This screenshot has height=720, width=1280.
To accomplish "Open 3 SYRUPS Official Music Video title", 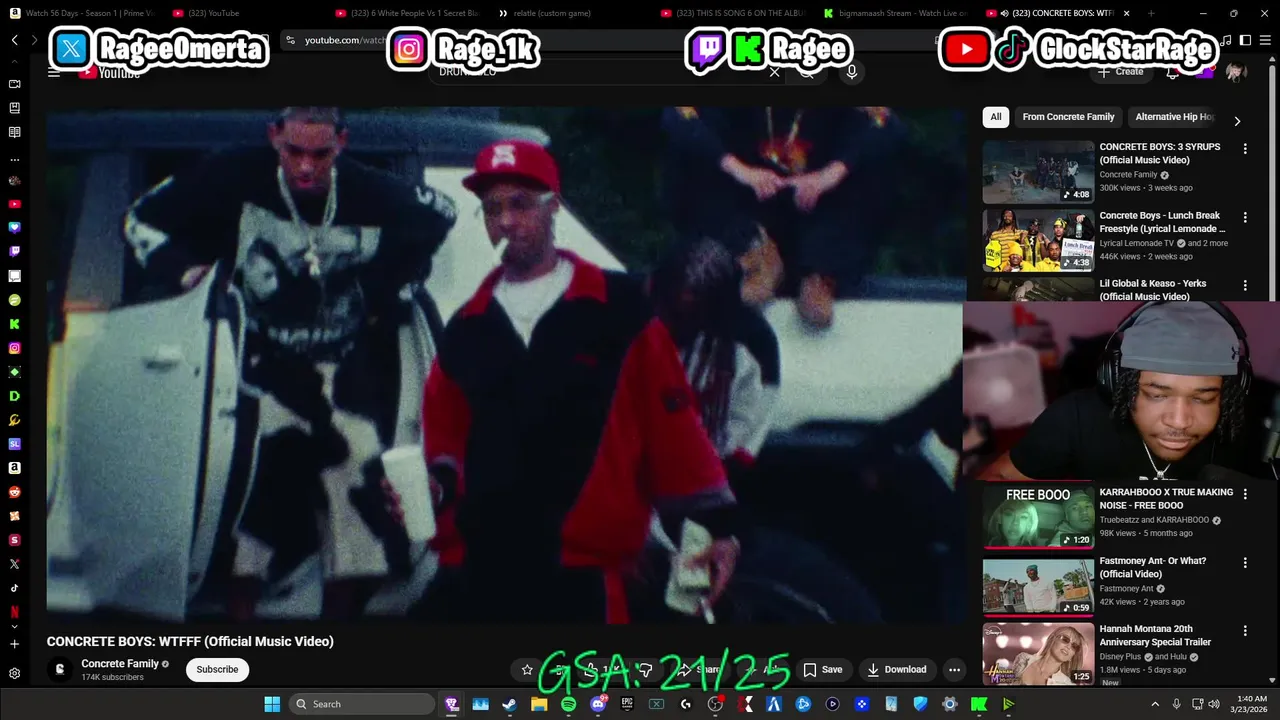I will [x=1160, y=153].
